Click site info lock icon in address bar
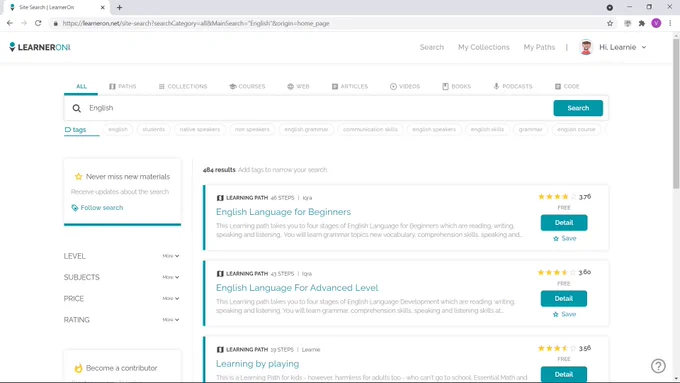Screen dimensions: 680x383 [x=56, y=23]
